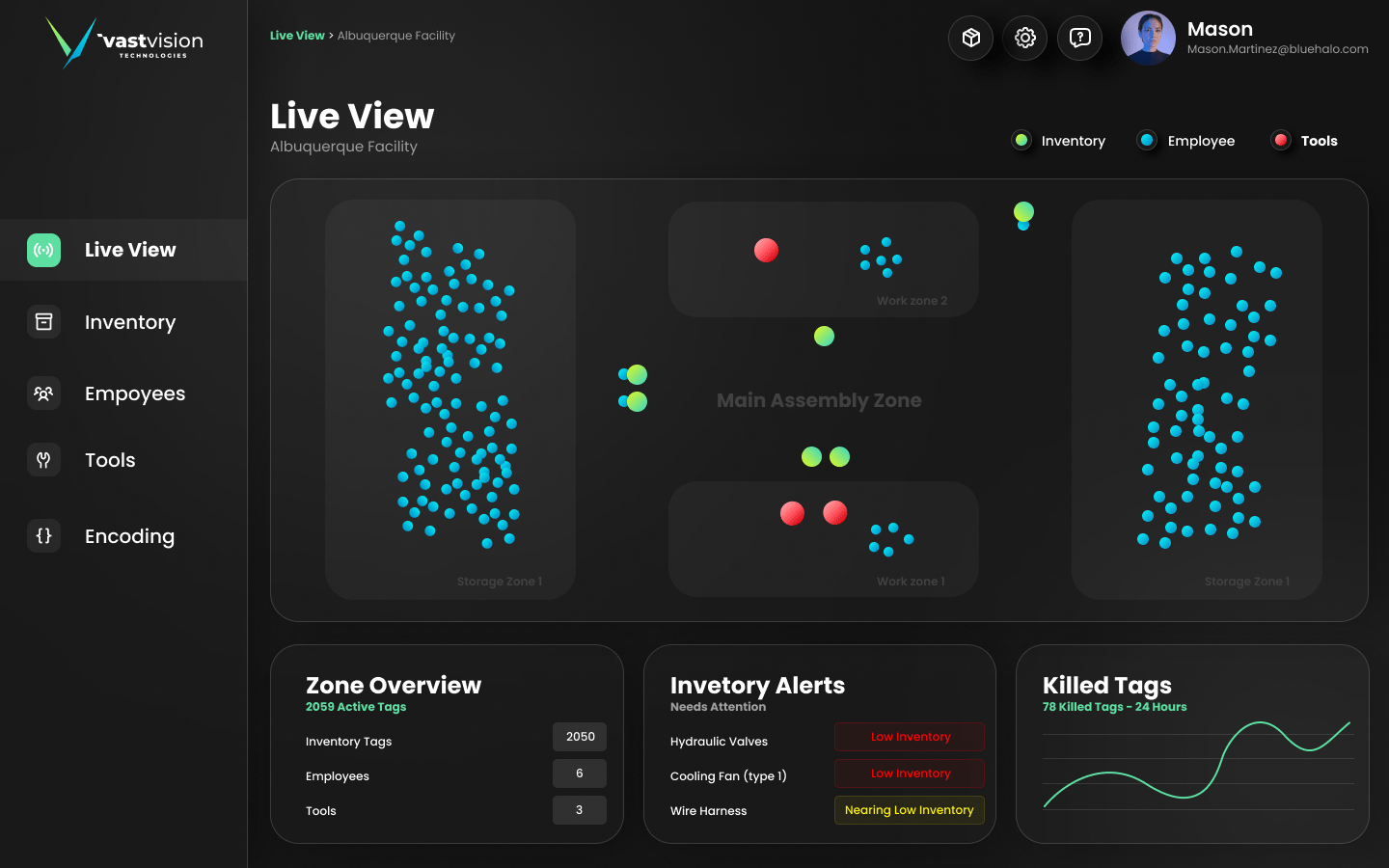Toggle the Inventory legend indicator
This screenshot has width=1389, height=868.
(x=1021, y=140)
